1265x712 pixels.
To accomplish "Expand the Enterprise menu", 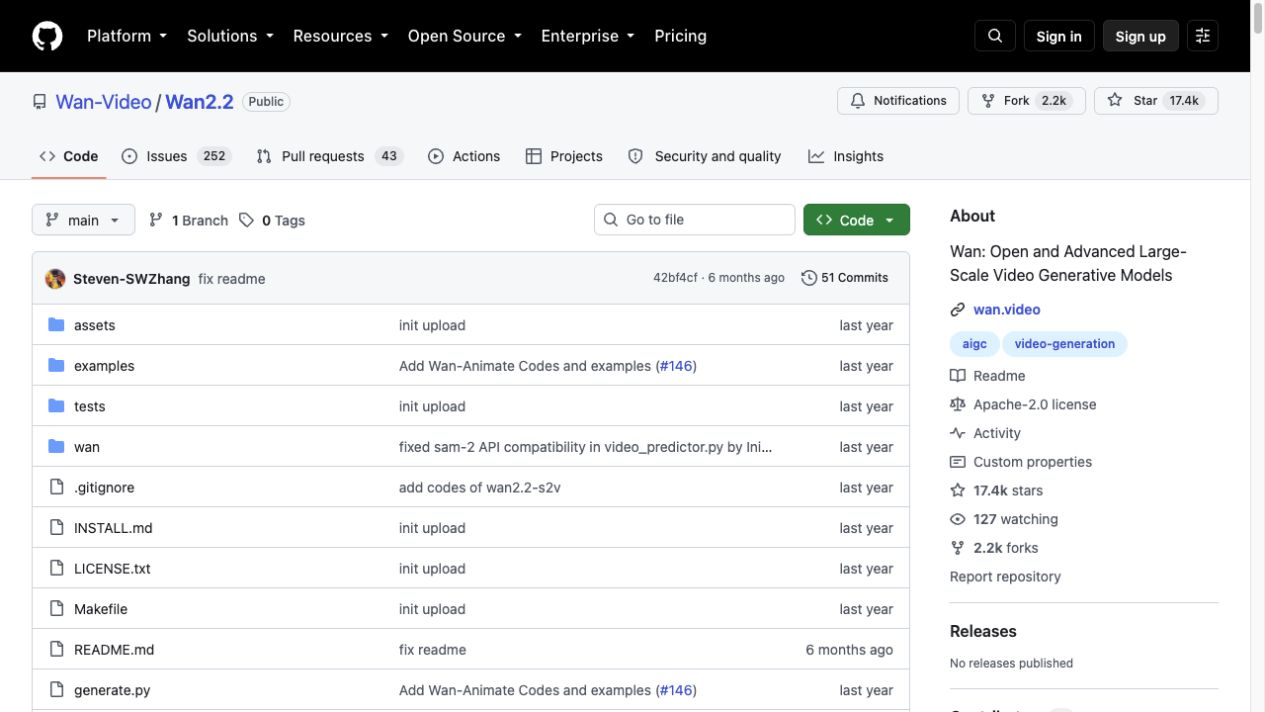I will pyautogui.click(x=588, y=36).
